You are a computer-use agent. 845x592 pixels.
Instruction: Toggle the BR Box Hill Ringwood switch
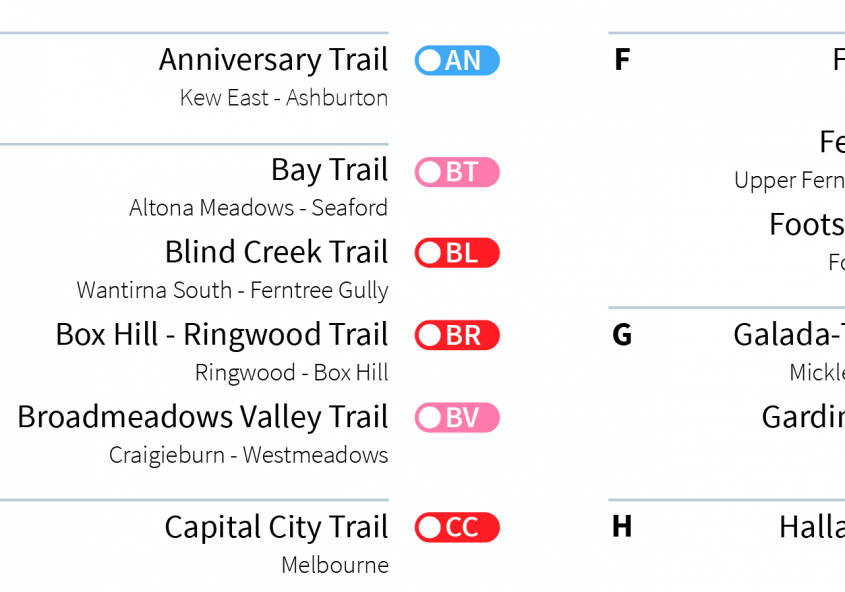click(457, 335)
